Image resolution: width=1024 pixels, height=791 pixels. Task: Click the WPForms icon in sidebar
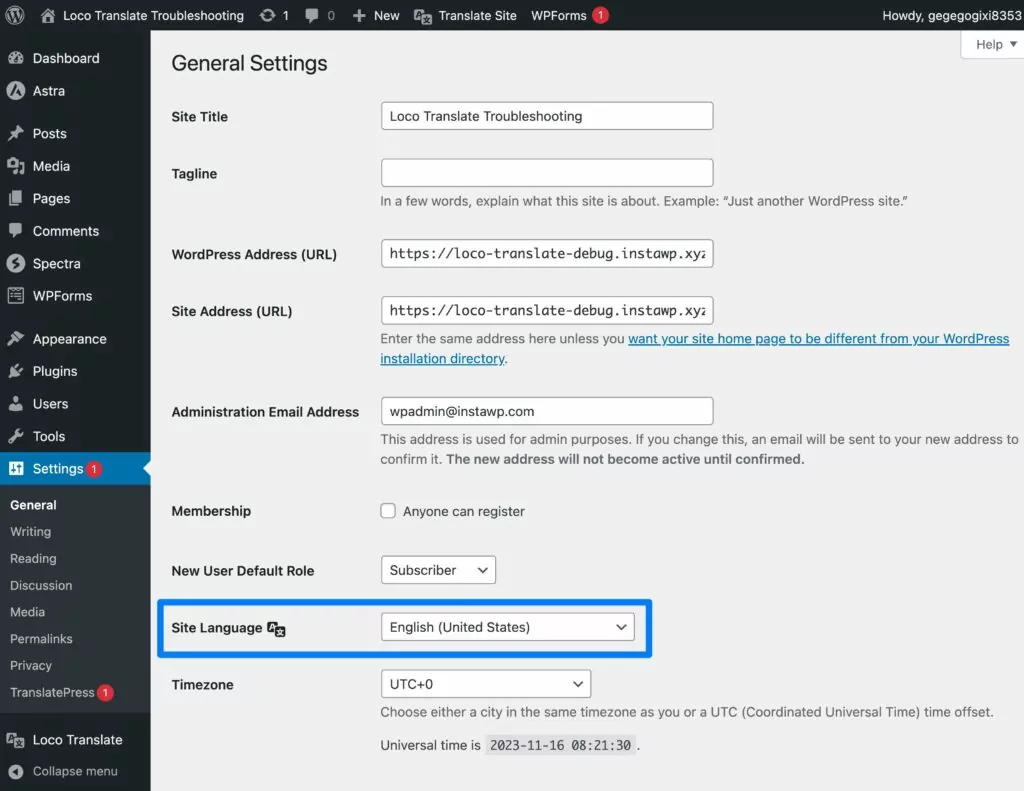click(16, 296)
